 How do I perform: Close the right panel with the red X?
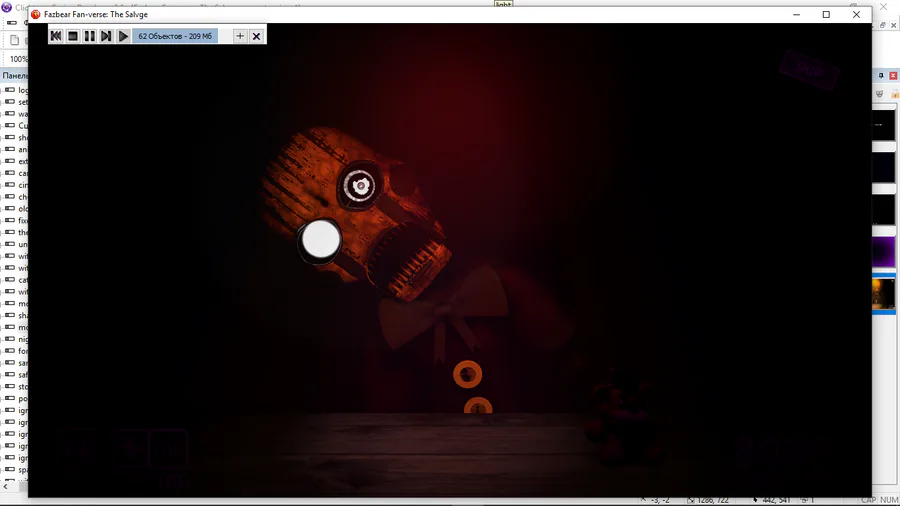tap(893, 76)
